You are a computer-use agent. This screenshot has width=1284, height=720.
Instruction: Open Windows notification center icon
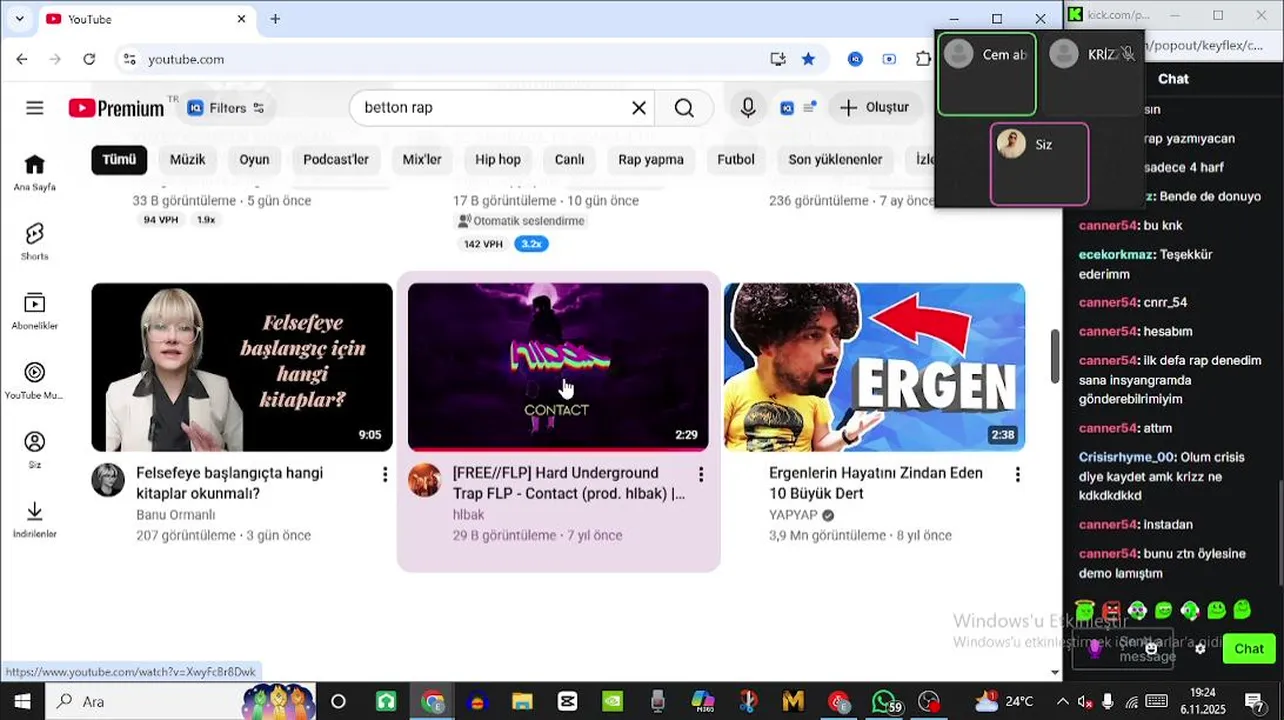click(1254, 702)
